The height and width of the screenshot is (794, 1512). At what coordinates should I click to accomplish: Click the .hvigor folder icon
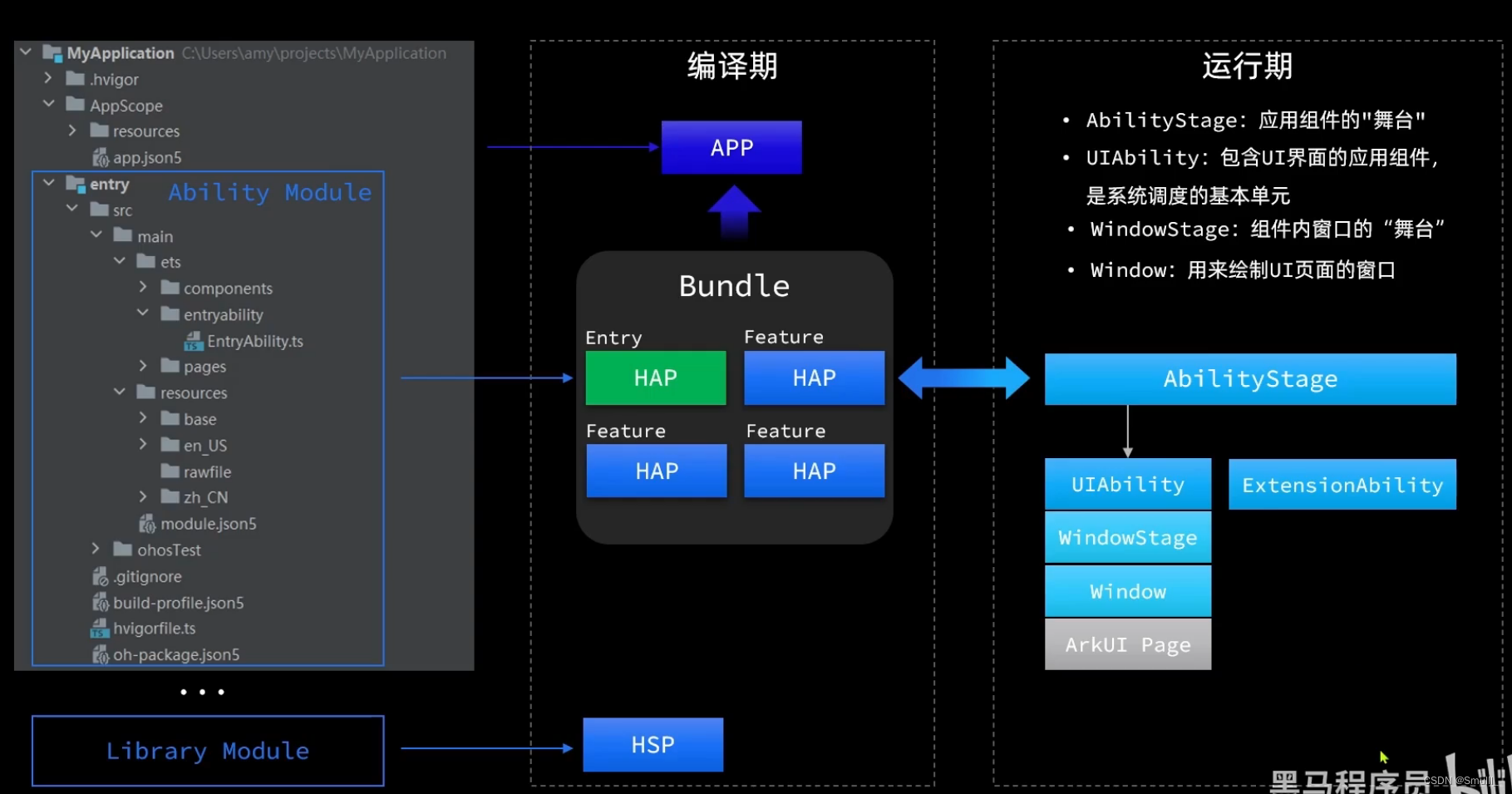tap(76, 79)
